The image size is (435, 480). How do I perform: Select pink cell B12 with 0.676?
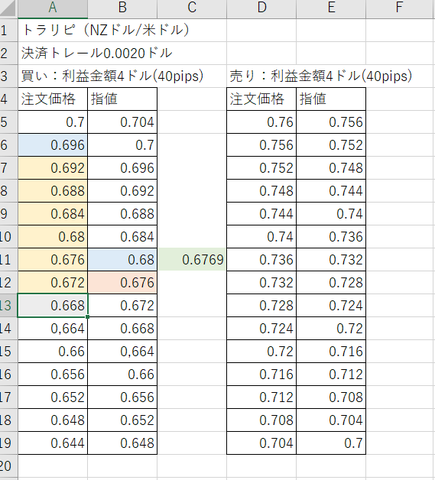click(x=122, y=282)
